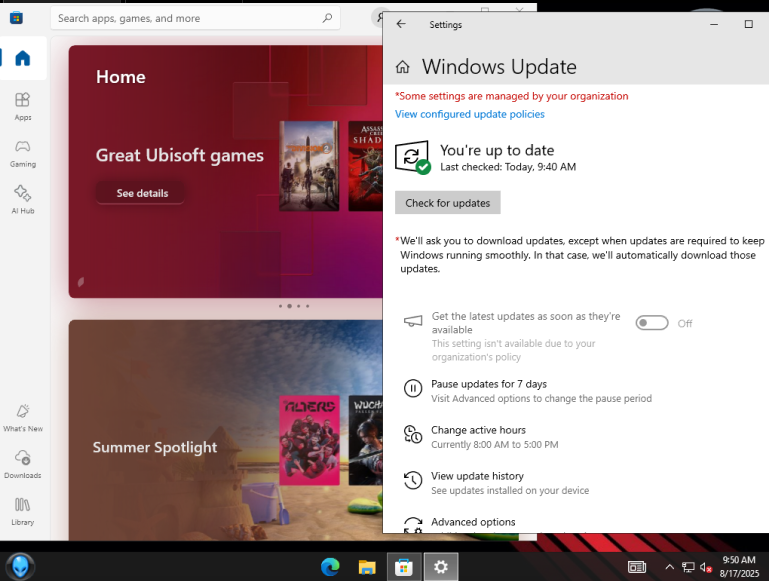Open What's New in Store sidebar
Viewport: 769px width, 581px height.
click(23, 418)
